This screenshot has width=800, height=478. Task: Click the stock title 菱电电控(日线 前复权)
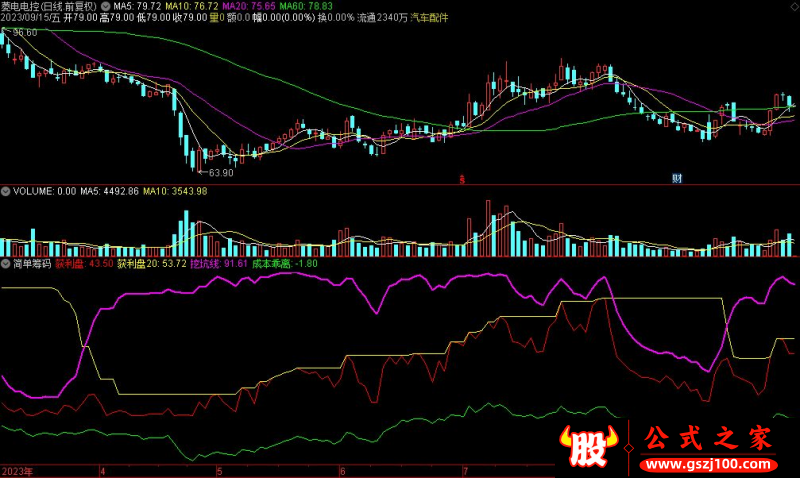[49, 6]
